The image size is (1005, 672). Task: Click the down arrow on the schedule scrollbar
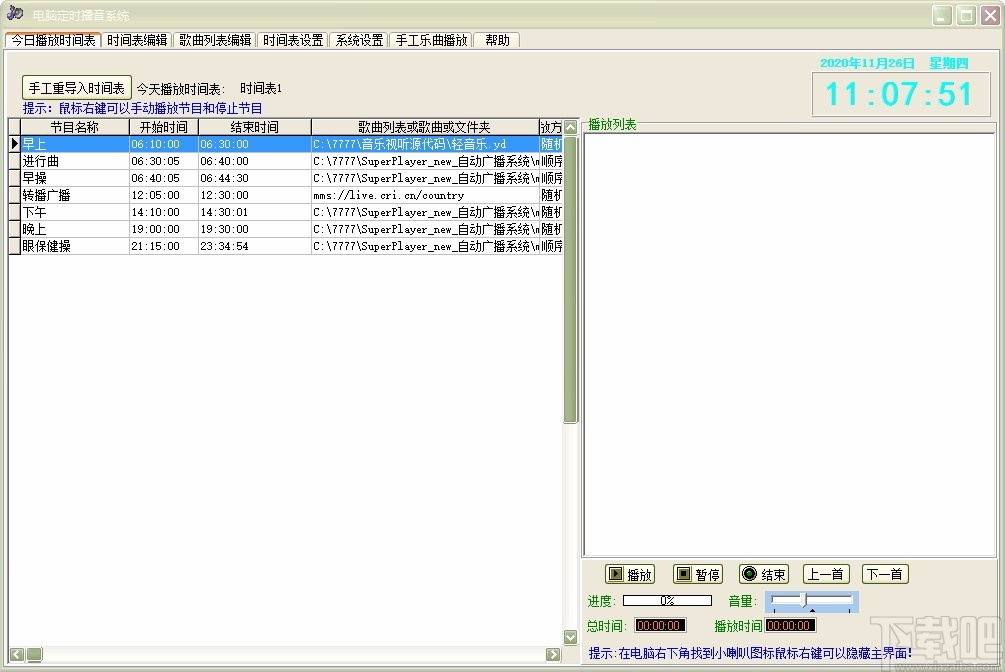pos(570,635)
